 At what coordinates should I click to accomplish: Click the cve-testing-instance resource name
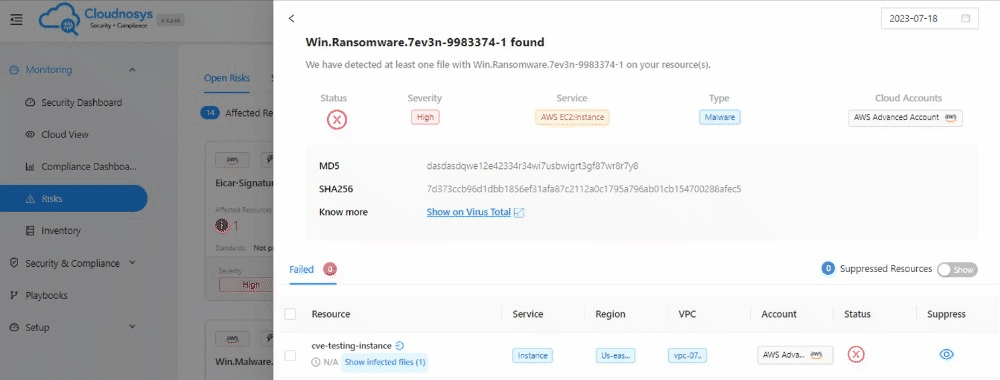[x=351, y=346]
